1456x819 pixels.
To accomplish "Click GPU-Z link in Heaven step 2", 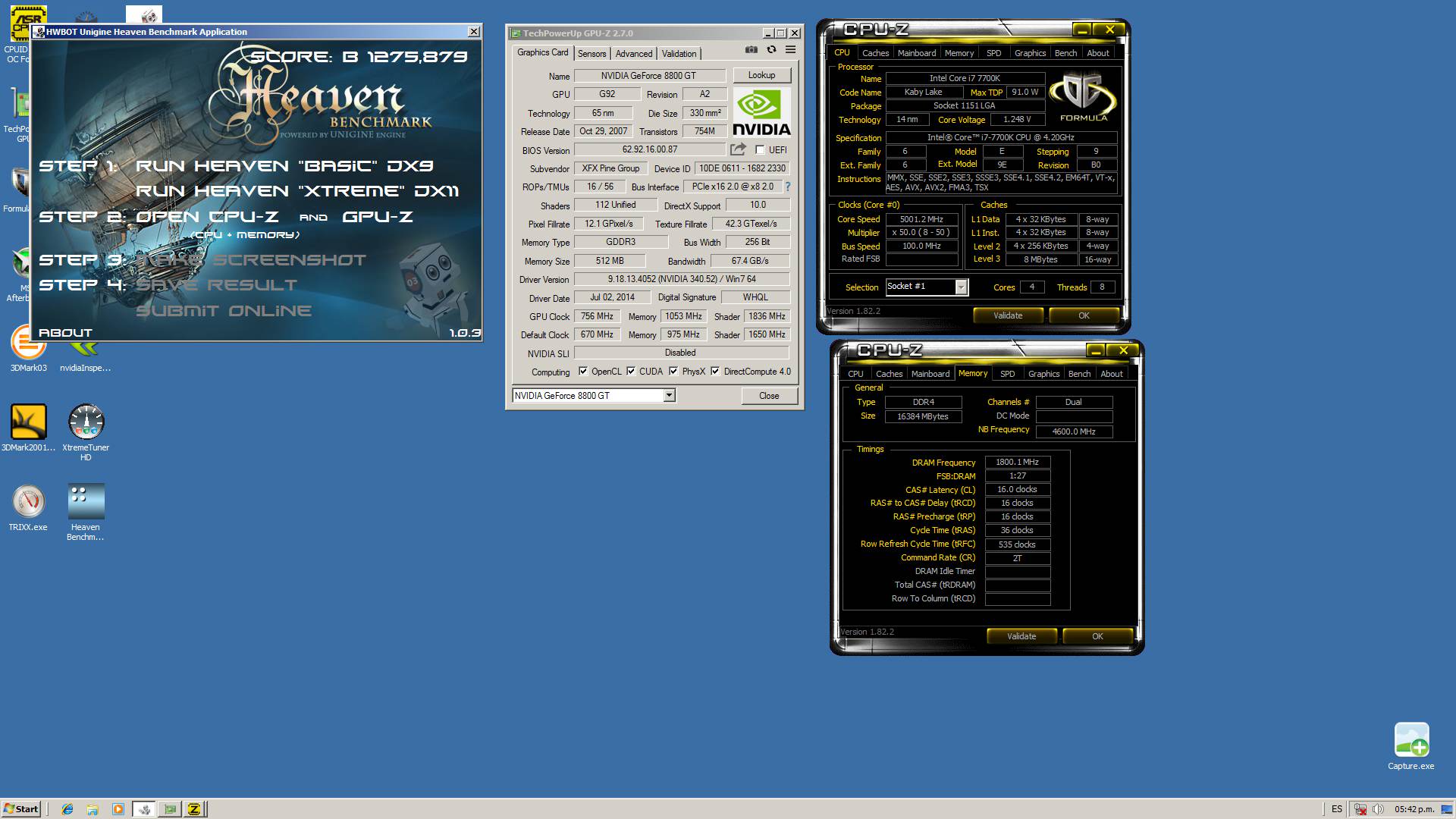I will point(378,217).
